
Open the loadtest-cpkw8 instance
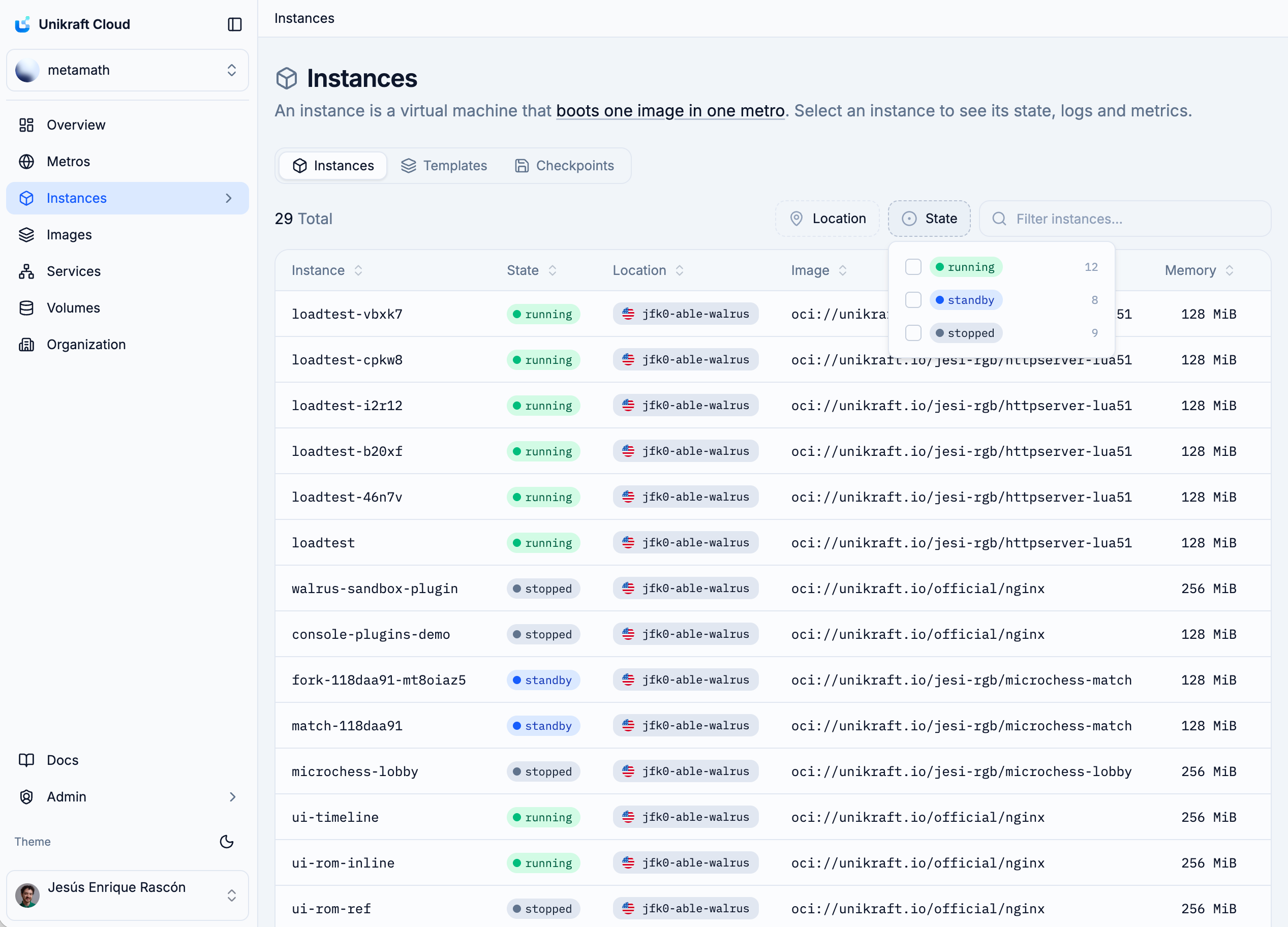pyautogui.click(x=347, y=360)
